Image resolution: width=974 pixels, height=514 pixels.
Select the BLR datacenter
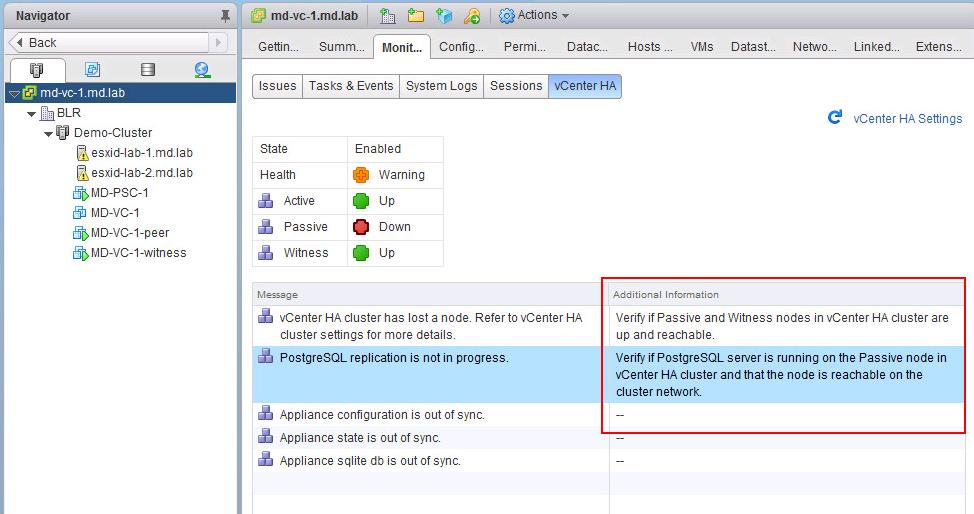pos(69,112)
